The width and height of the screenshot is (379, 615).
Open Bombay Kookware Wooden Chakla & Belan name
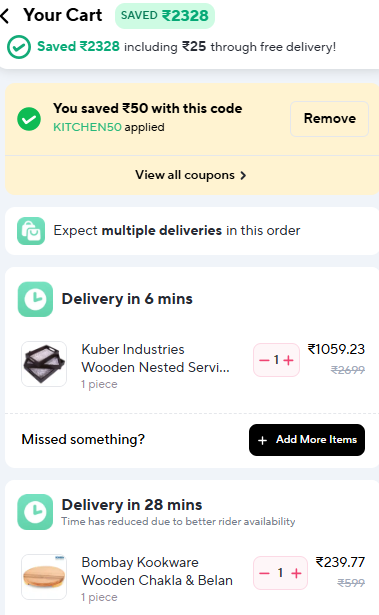pyautogui.click(x=157, y=571)
